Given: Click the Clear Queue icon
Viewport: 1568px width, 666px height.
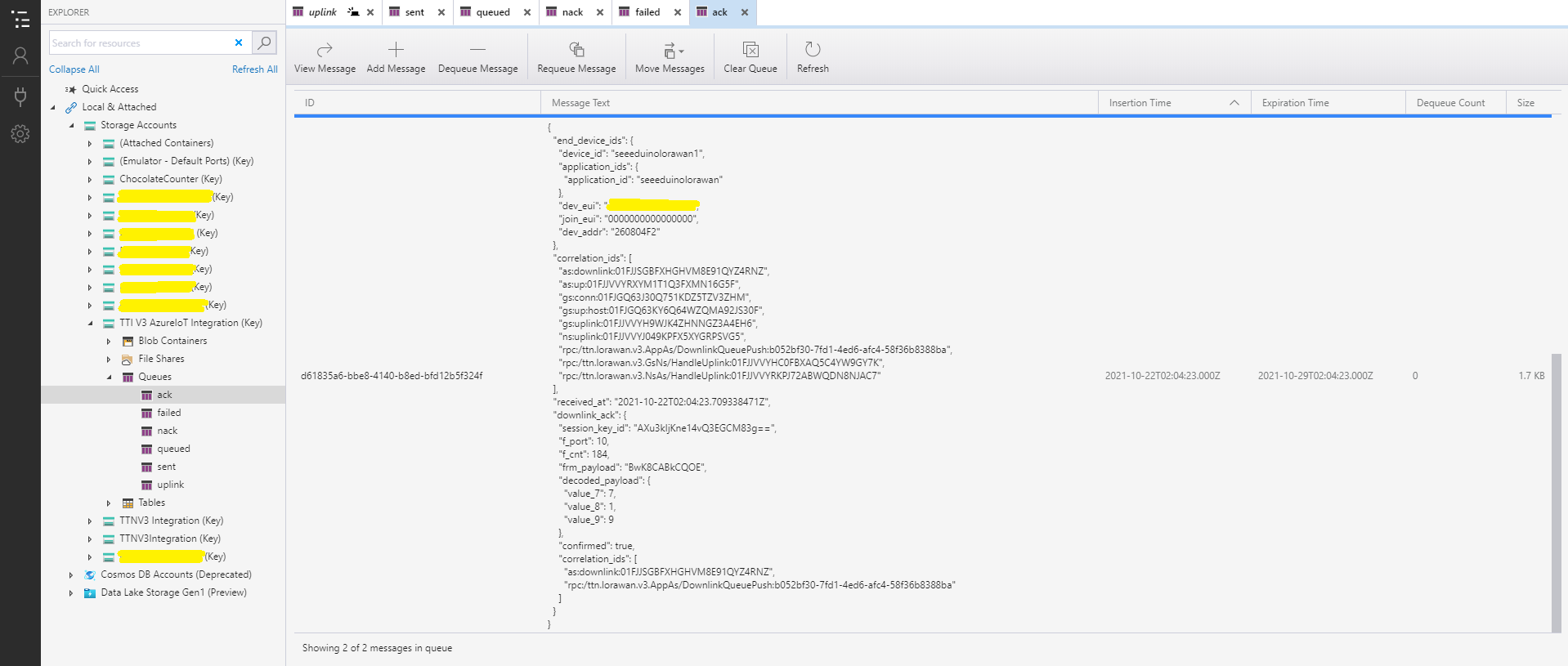Looking at the screenshot, I should click(x=750, y=50).
